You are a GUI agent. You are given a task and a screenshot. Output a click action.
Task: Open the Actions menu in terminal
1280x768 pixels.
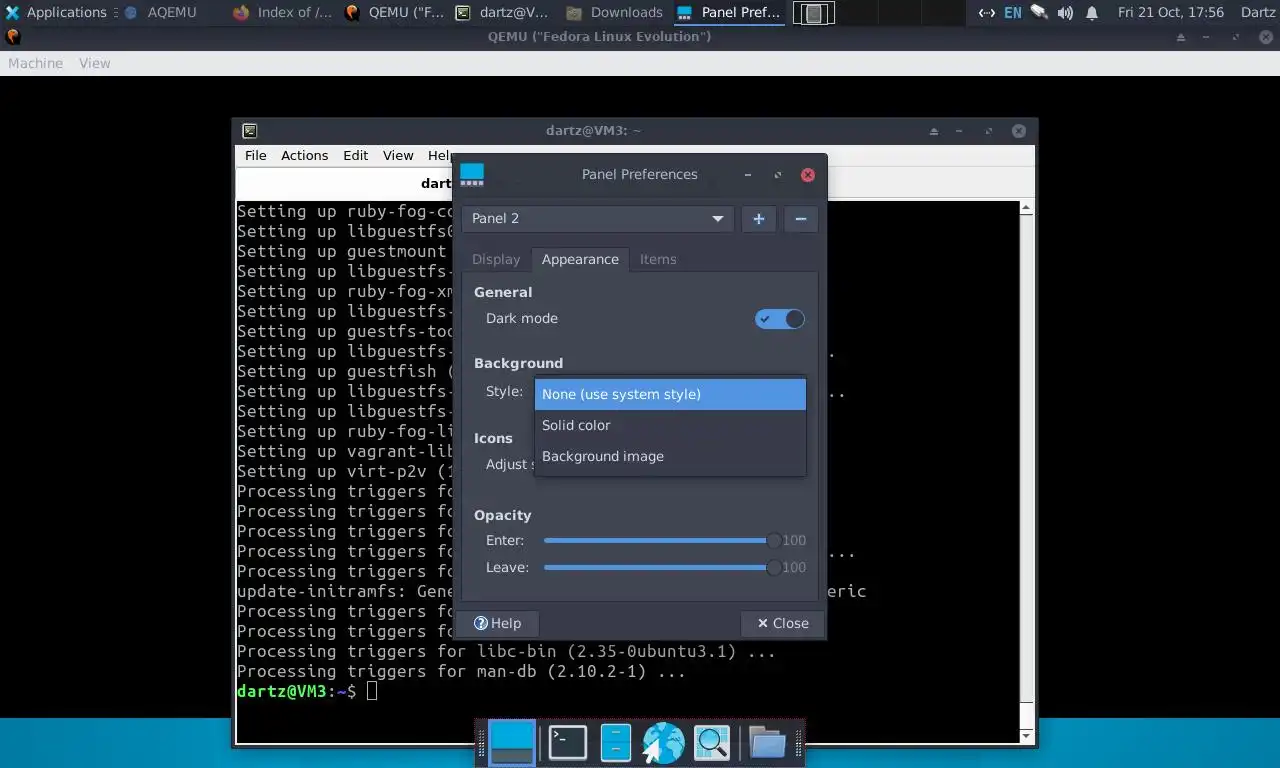coord(304,155)
